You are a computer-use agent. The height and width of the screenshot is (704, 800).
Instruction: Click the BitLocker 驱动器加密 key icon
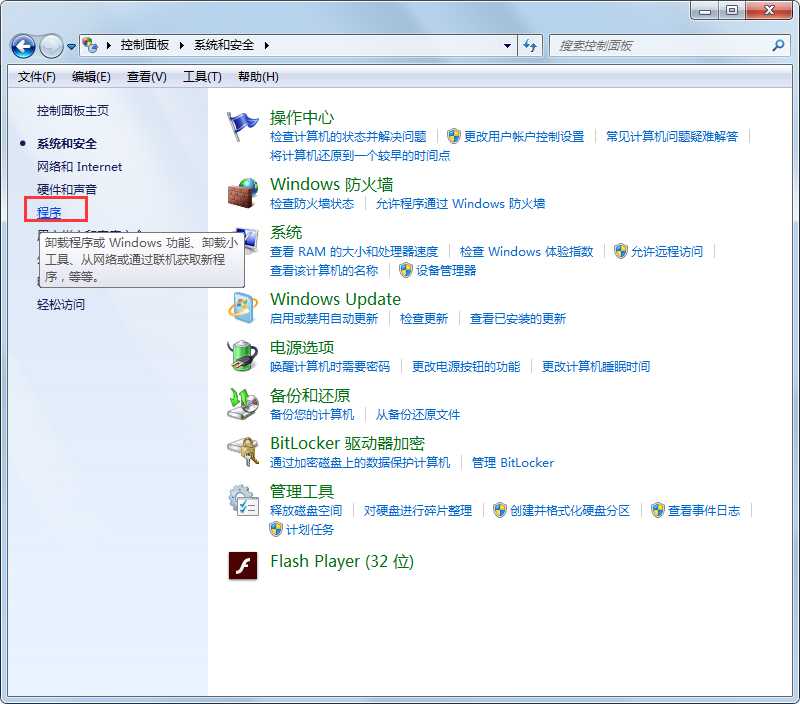point(242,452)
